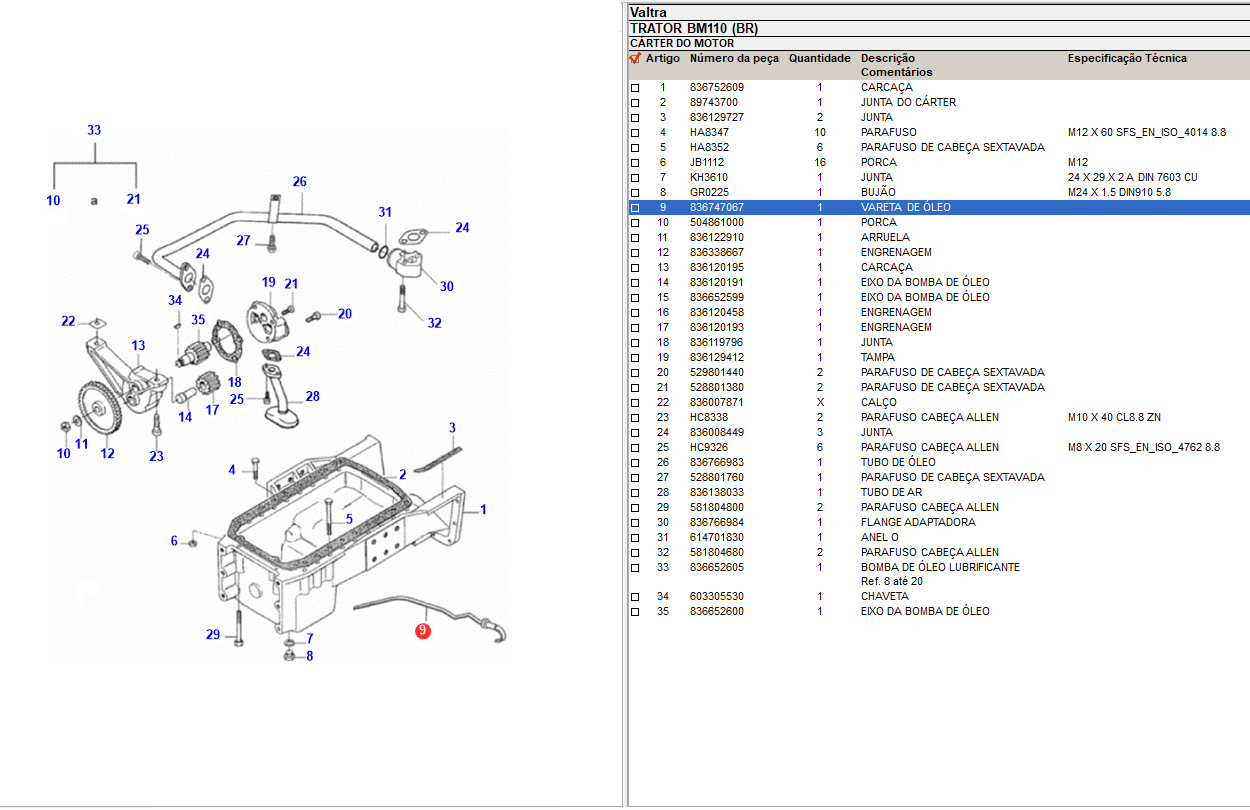This screenshot has height=810, width=1250.
Task: Click callout number 29 in diagram
Action: (213, 634)
